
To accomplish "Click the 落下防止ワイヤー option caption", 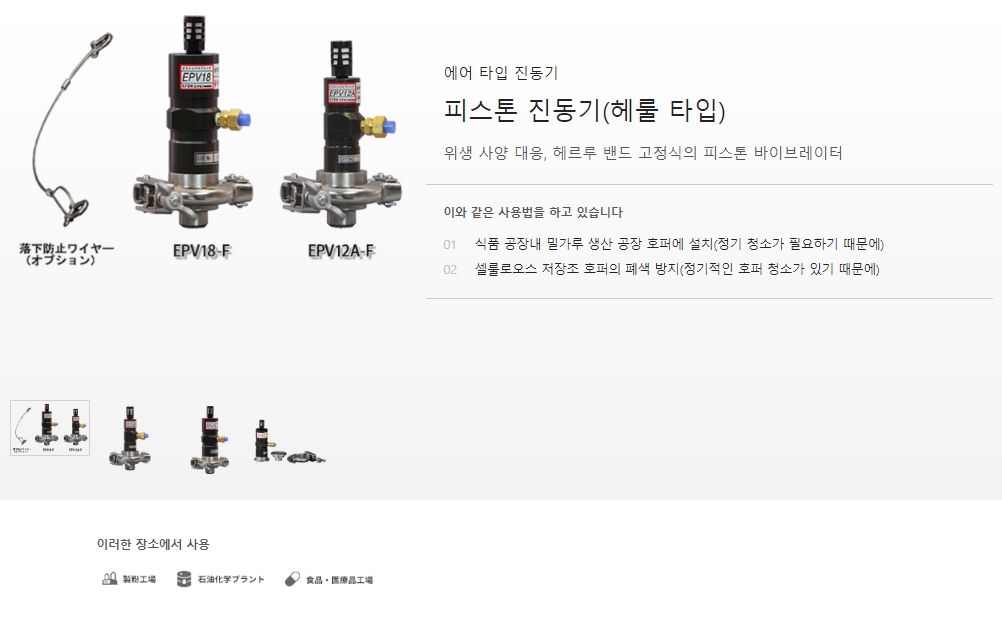I will click(x=66, y=254).
